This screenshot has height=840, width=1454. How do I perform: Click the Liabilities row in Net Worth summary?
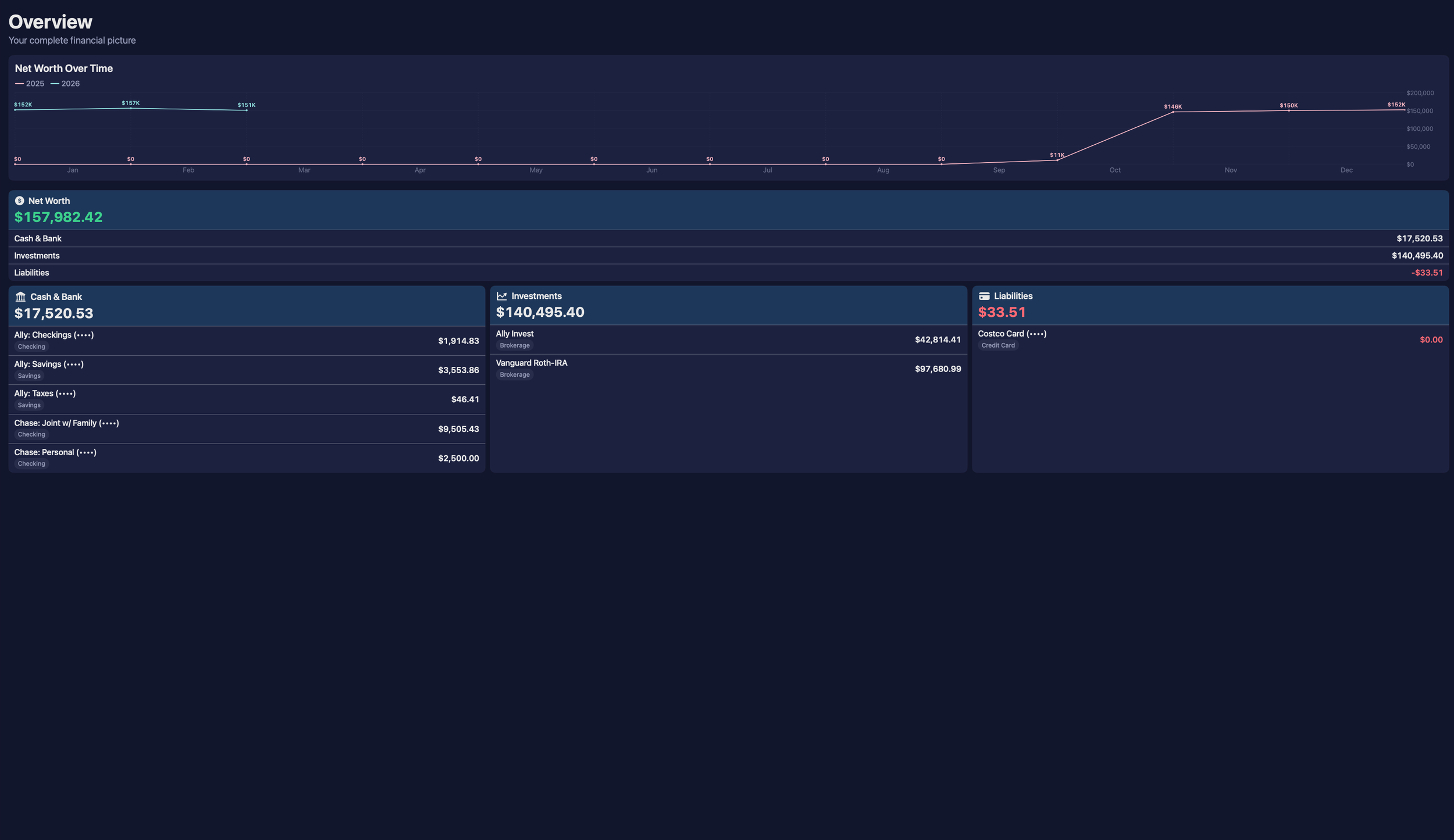[x=728, y=273]
